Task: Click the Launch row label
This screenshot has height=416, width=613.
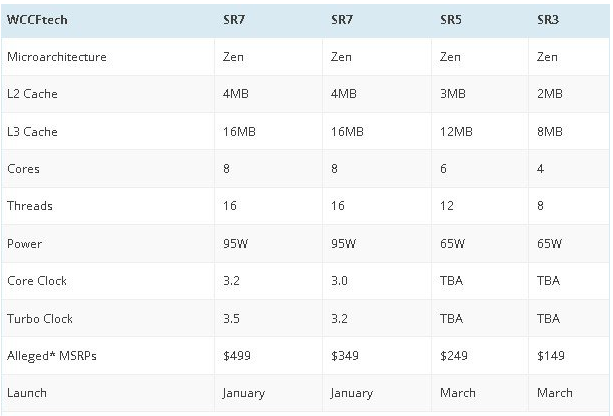Action: click(26, 393)
